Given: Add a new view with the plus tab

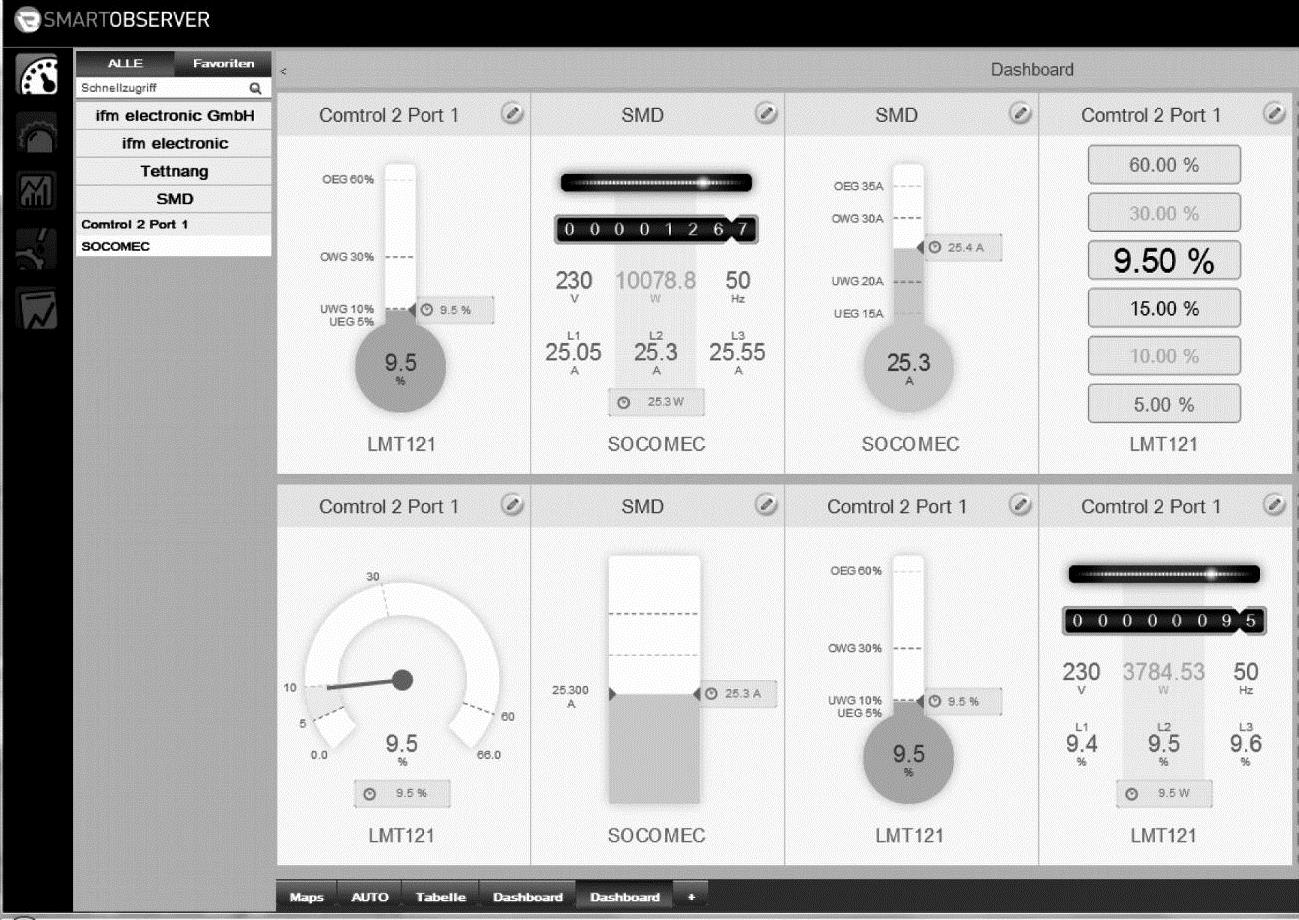Looking at the screenshot, I should (x=691, y=897).
